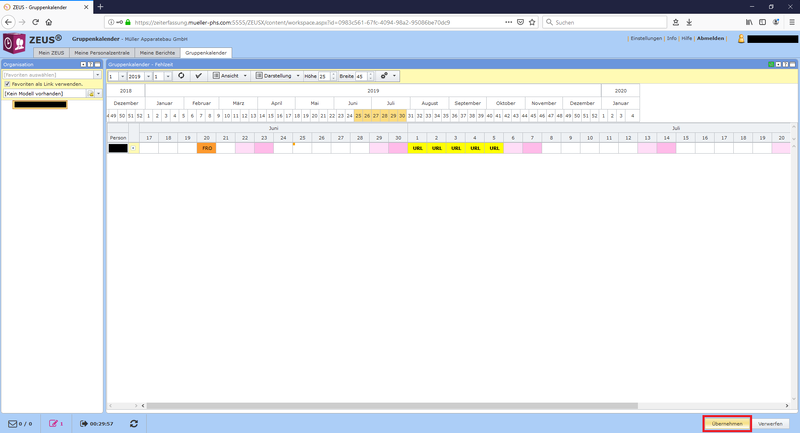Open the 'Favoriten auswählen' dropdown

[97, 75]
